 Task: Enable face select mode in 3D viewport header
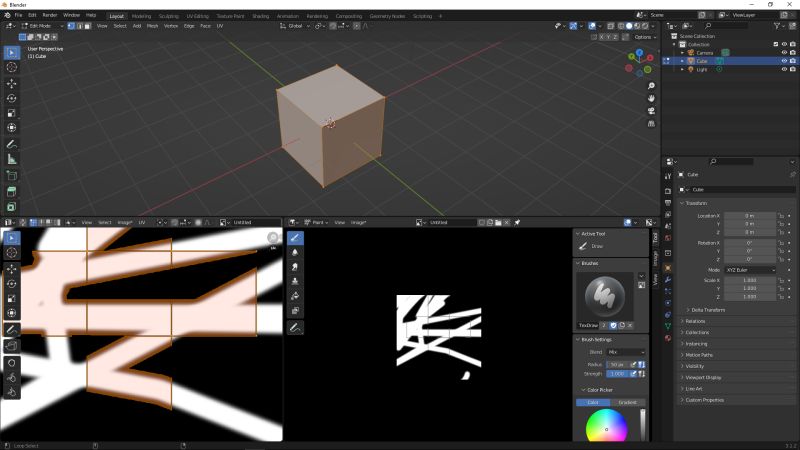(87, 26)
